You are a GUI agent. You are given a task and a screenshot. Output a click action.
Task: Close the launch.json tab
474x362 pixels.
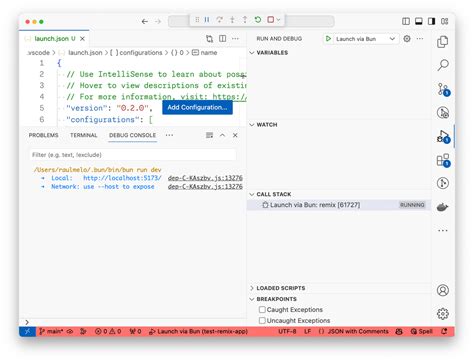pos(82,39)
